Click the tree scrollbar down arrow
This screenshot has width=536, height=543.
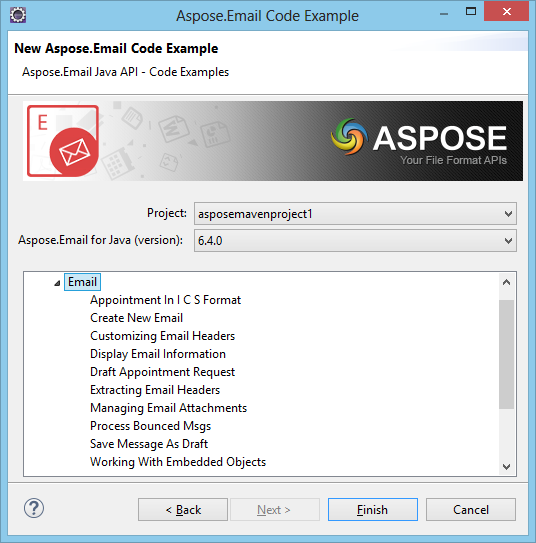507,467
